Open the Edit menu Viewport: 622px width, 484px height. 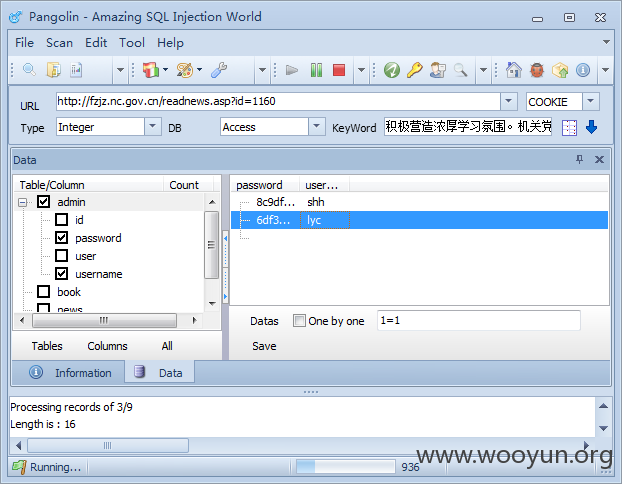click(x=96, y=43)
